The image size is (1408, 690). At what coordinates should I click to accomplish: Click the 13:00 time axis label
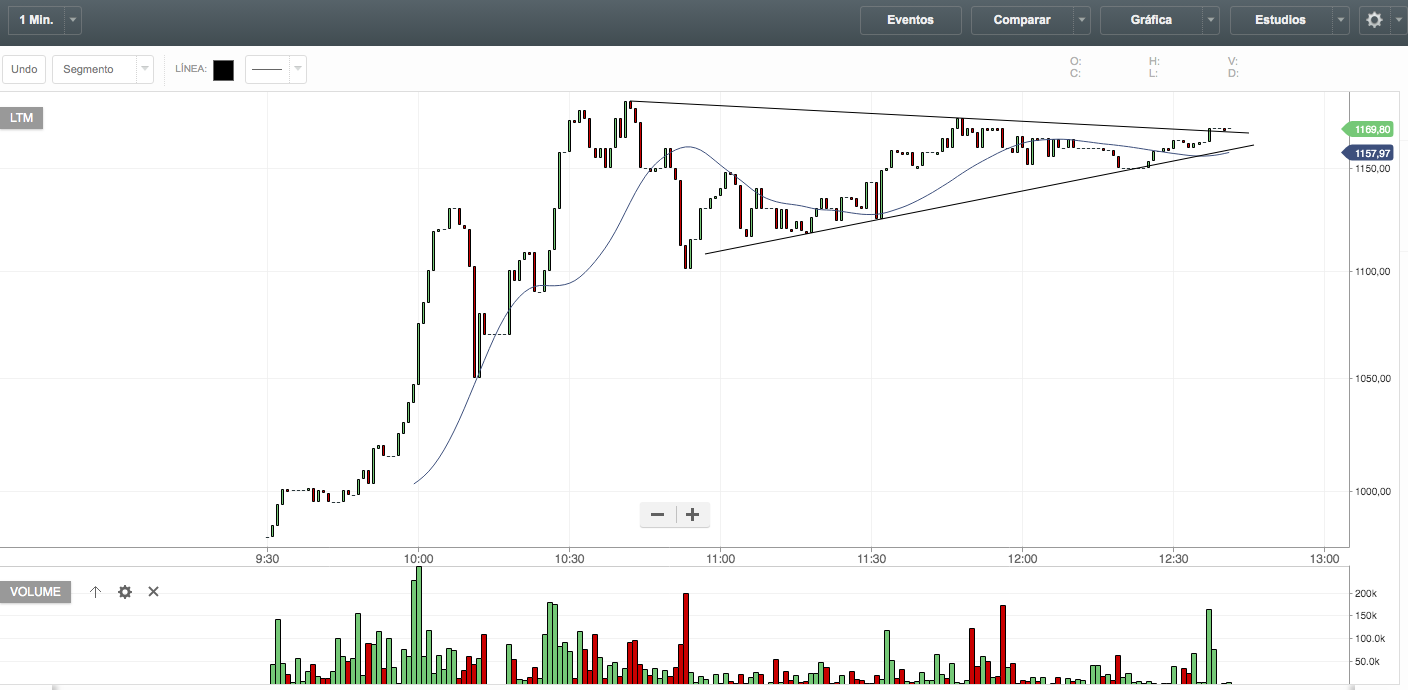[1324, 558]
